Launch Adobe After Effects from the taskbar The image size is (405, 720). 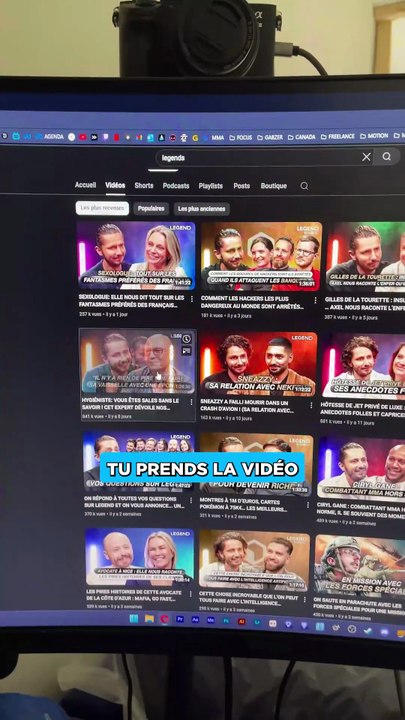click(x=195, y=619)
